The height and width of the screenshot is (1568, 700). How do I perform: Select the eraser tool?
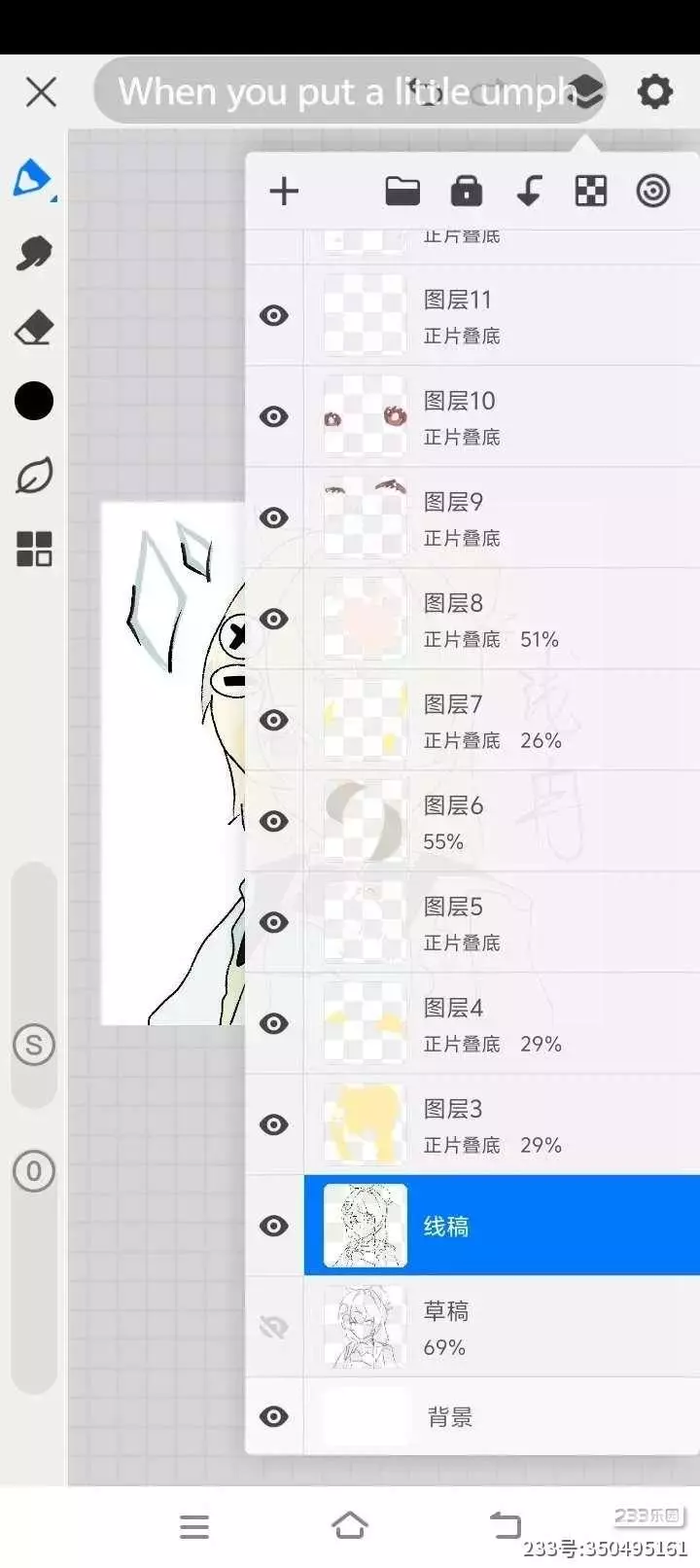tap(34, 328)
